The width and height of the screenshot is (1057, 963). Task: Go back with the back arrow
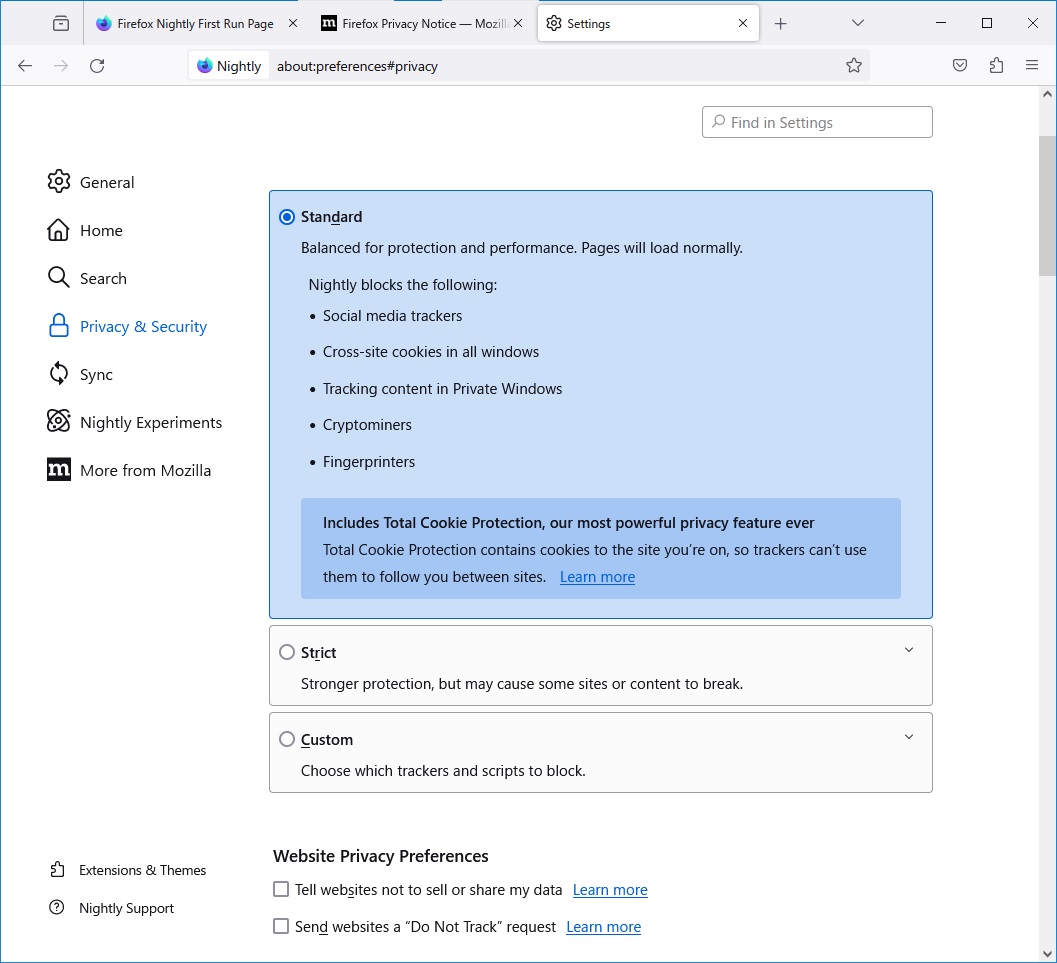pos(25,65)
